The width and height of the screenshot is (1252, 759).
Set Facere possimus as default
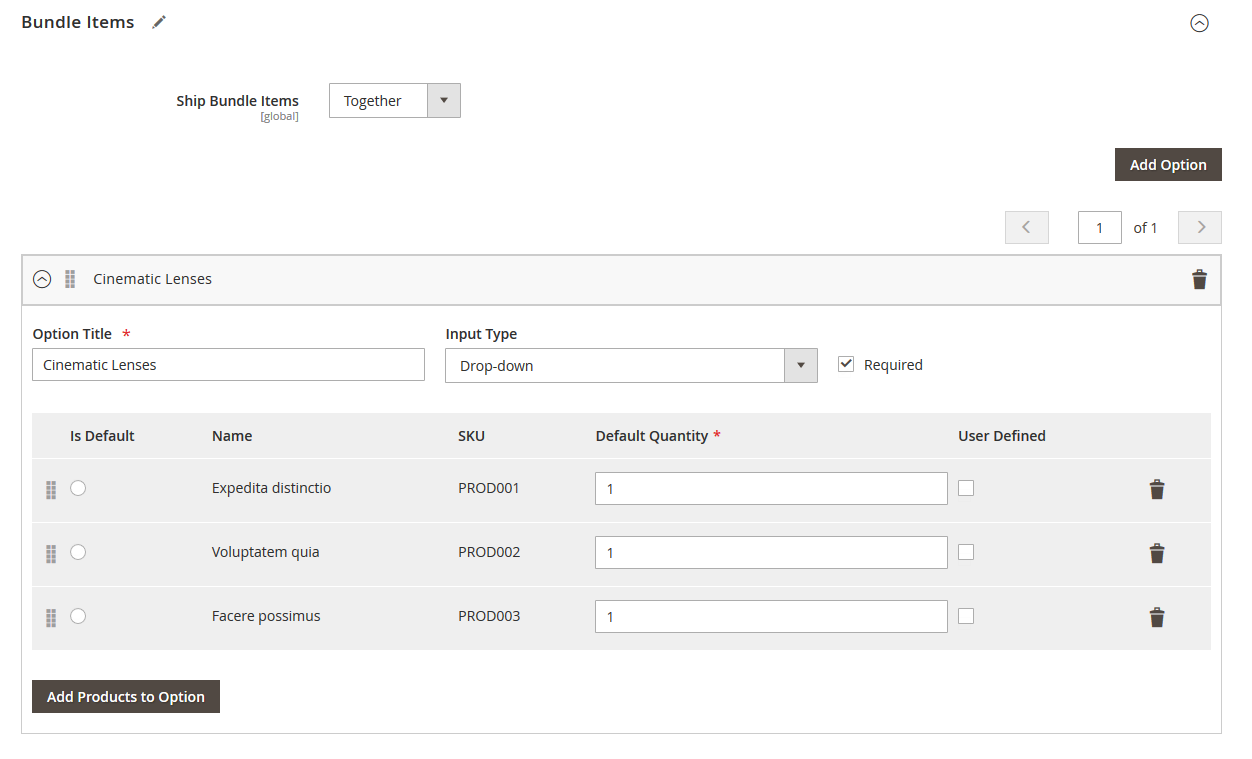click(x=78, y=616)
